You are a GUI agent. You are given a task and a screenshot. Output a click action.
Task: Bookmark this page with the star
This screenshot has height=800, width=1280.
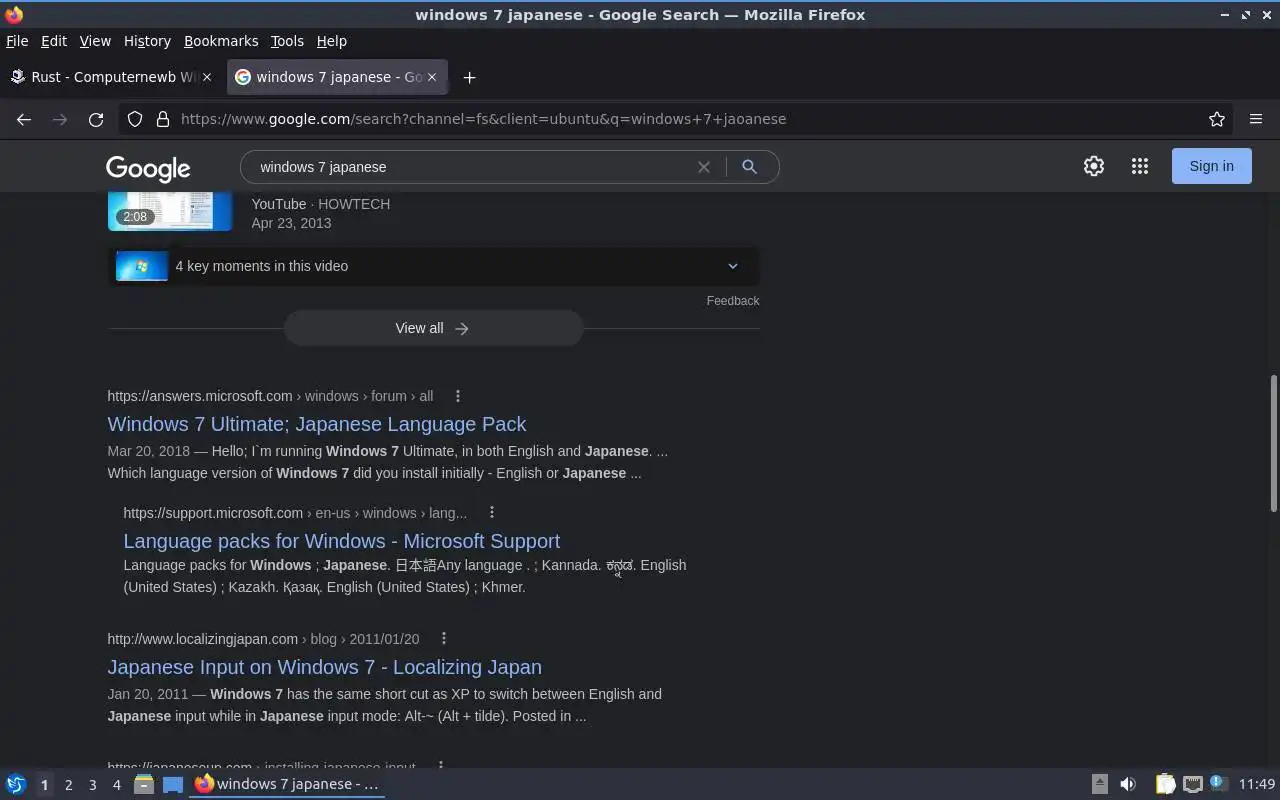1217,119
